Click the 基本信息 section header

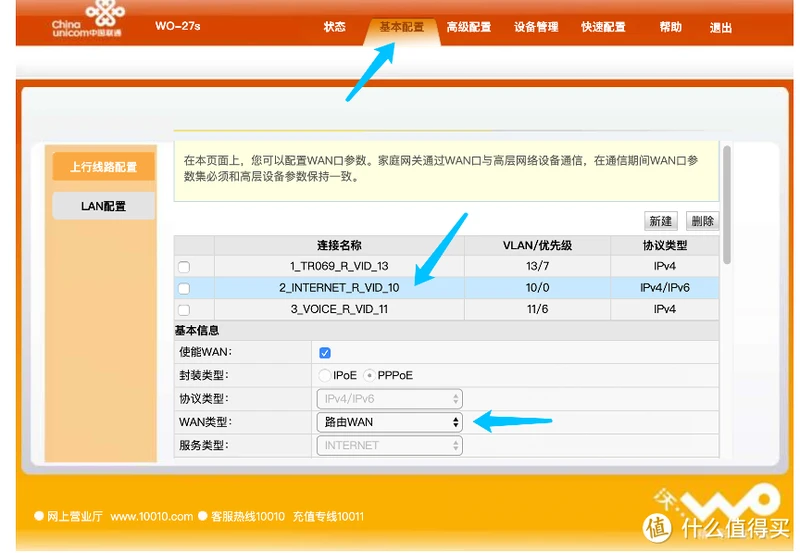(197, 331)
